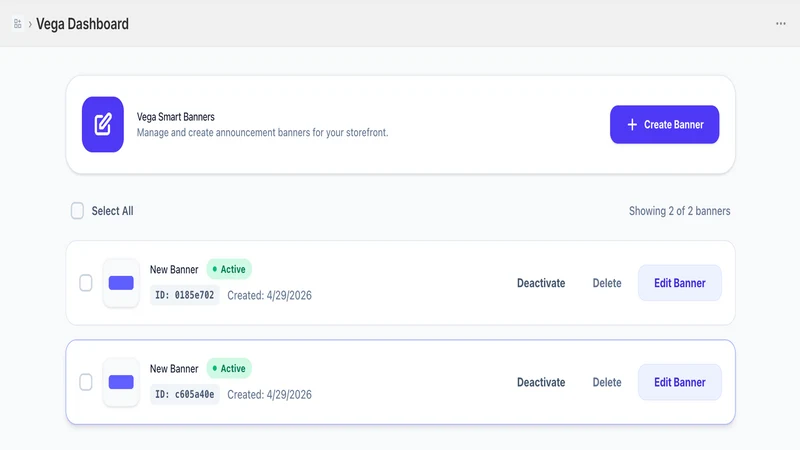Edit Banner for ID 0185e702
800x450 pixels.
(680, 283)
